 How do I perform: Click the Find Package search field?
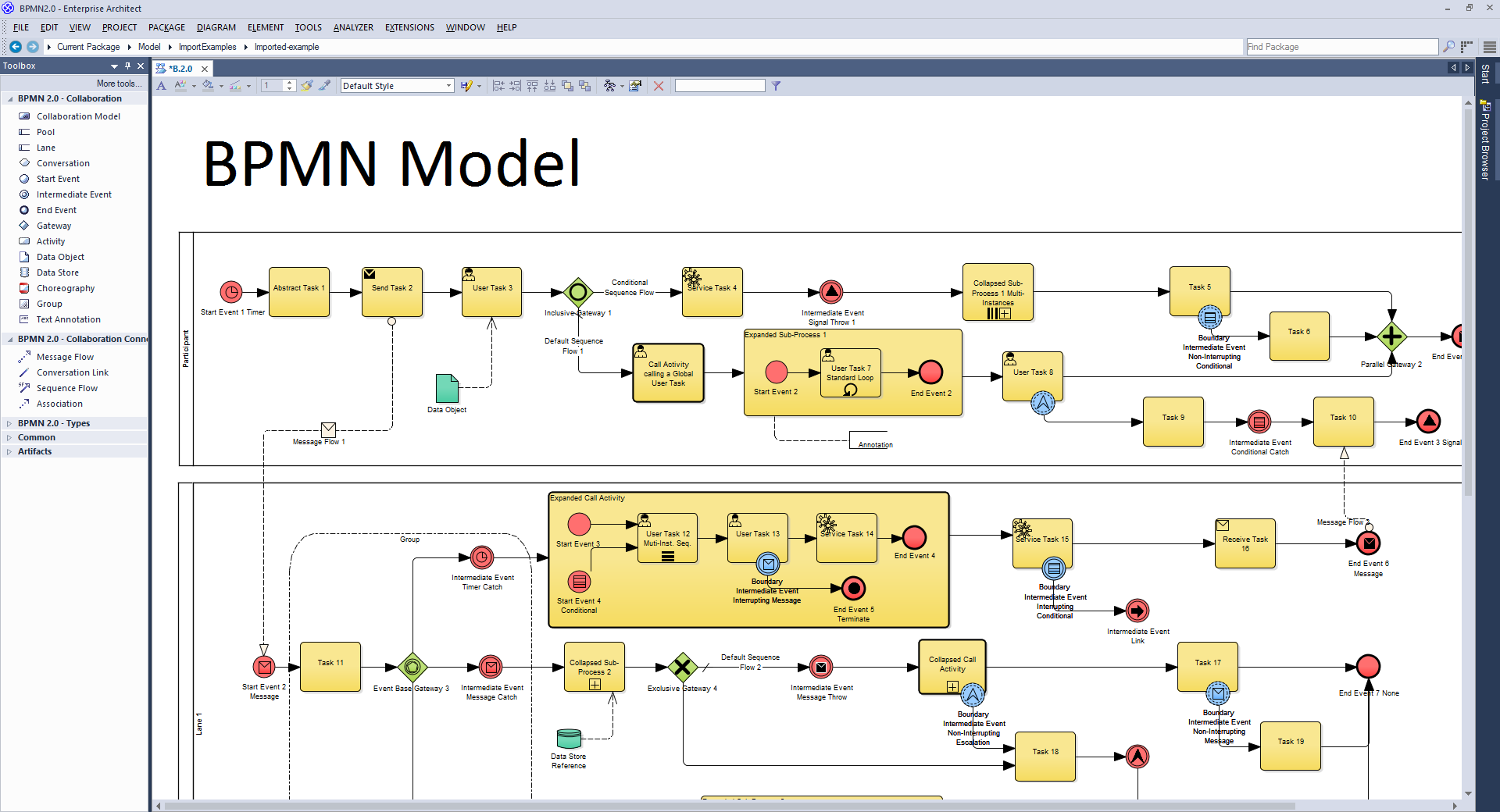pyautogui.click(x=1341, y=47)
